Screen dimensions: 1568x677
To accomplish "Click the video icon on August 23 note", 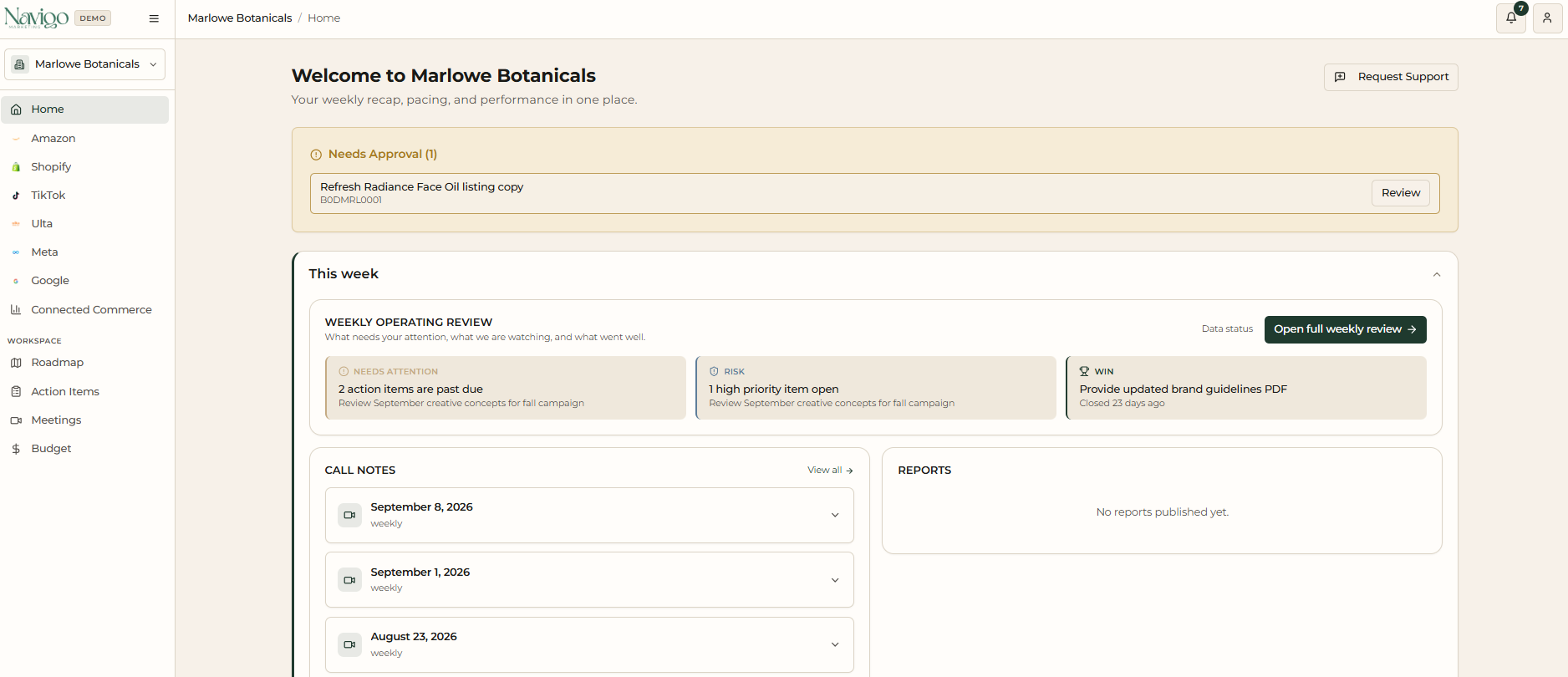I will click(349, 644).
